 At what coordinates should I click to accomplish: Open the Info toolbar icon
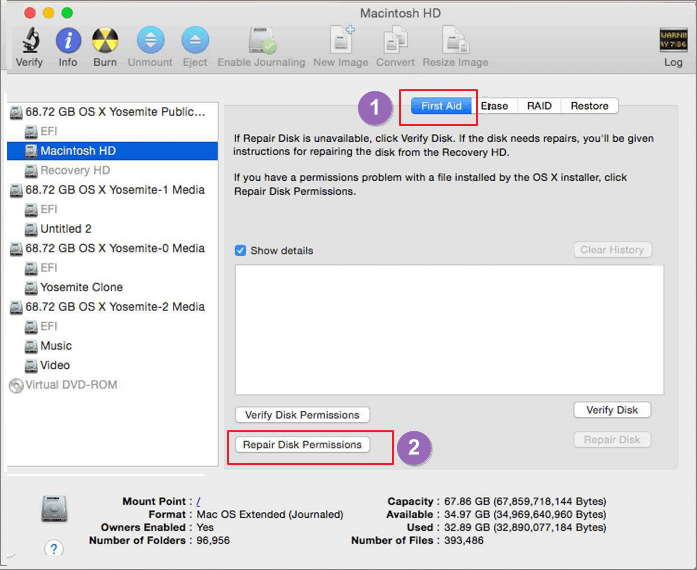(x=68, y=41)
